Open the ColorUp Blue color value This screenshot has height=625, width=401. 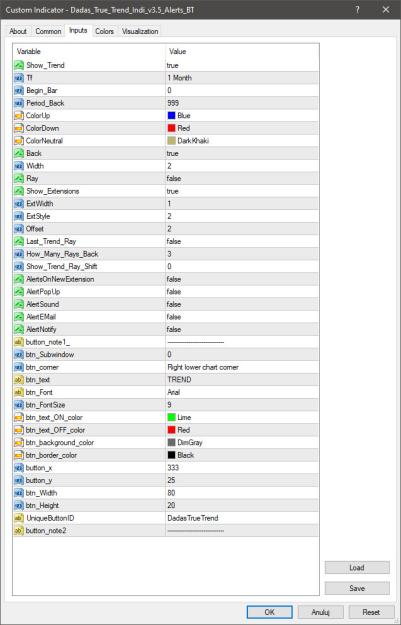pos(242,116)
